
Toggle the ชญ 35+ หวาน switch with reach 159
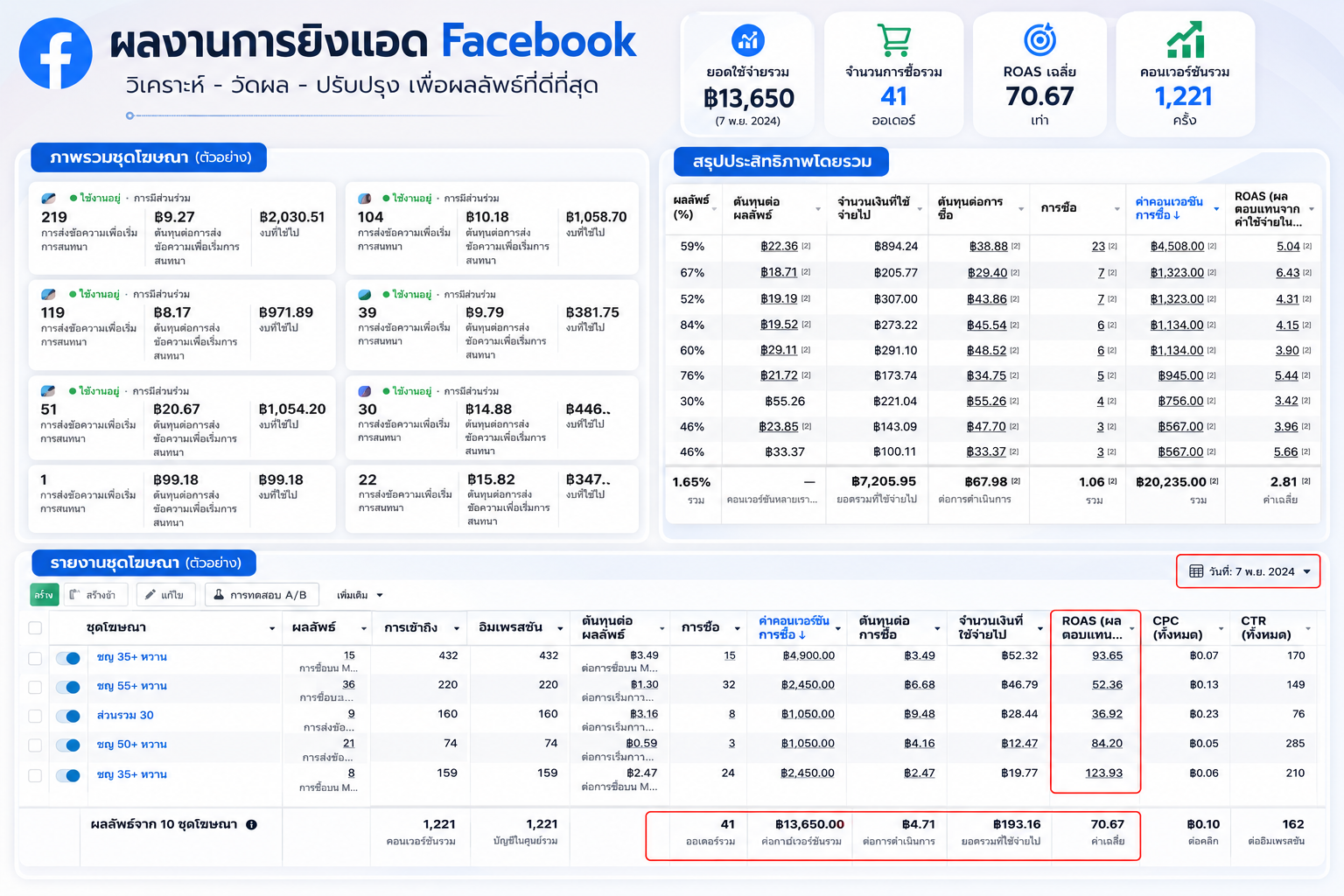click(68, 775)
